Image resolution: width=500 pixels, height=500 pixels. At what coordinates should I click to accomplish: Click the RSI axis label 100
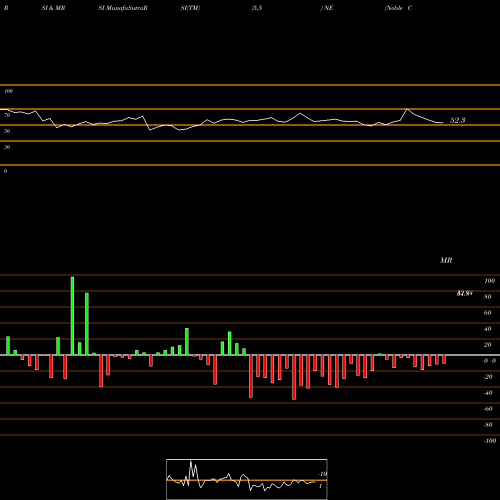click(x=8, y=91)
